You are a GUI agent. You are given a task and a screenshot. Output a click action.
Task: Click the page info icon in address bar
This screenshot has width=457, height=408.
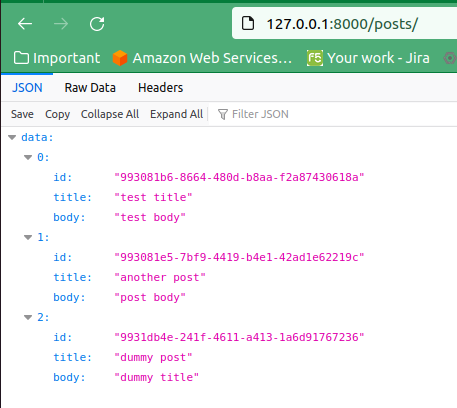[x=248, y=24]
